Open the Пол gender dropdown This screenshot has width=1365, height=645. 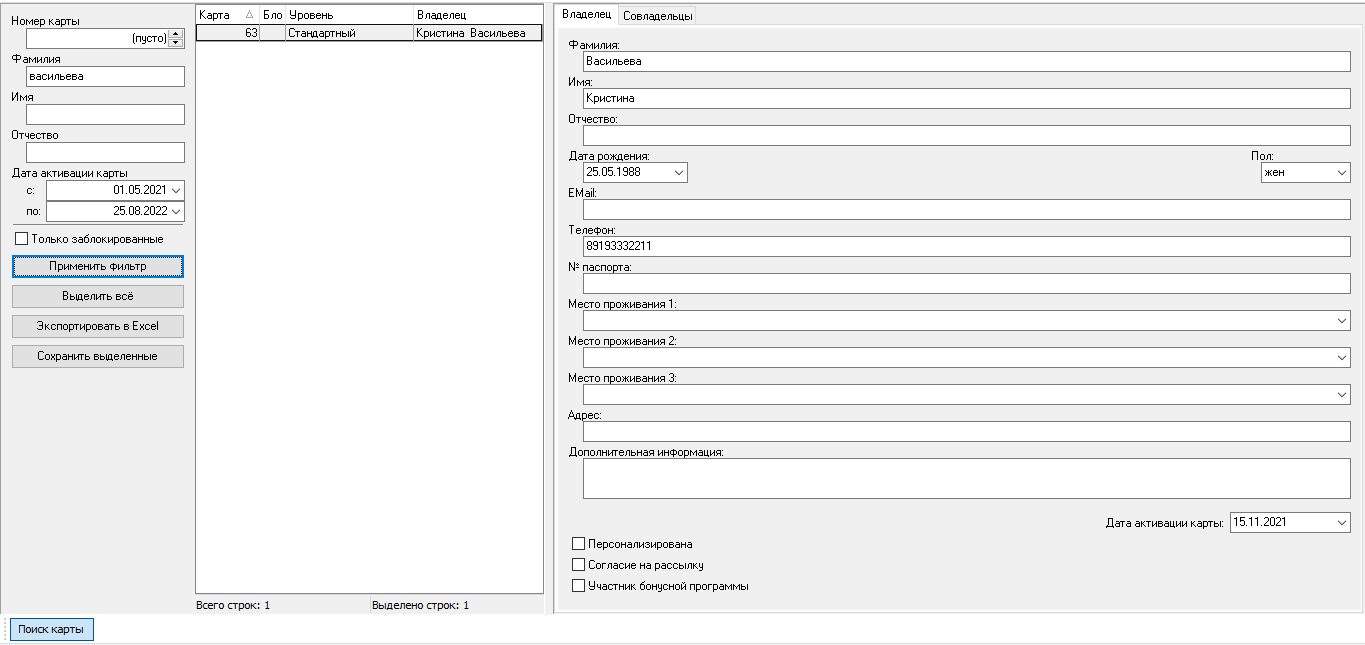tap(1341, 172)
